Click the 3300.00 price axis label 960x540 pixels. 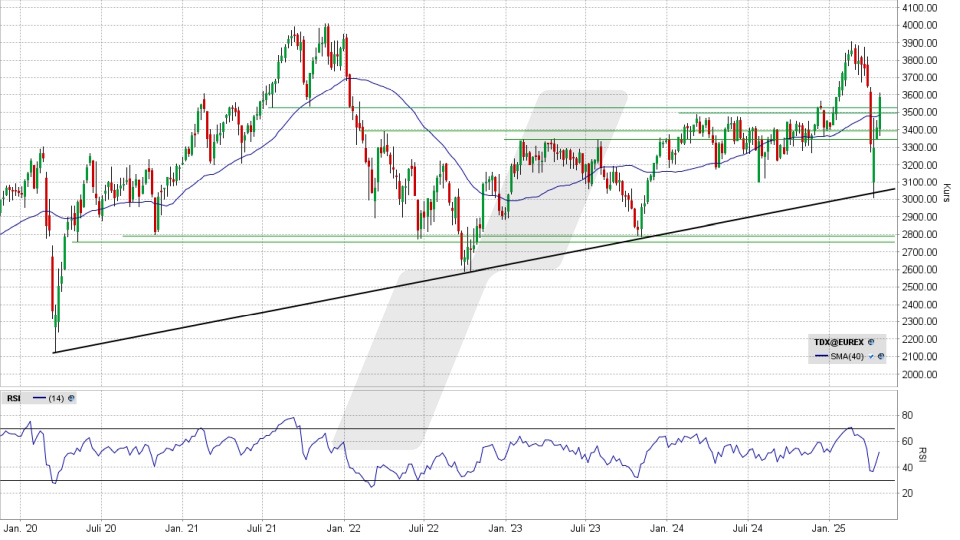[920, 148]
